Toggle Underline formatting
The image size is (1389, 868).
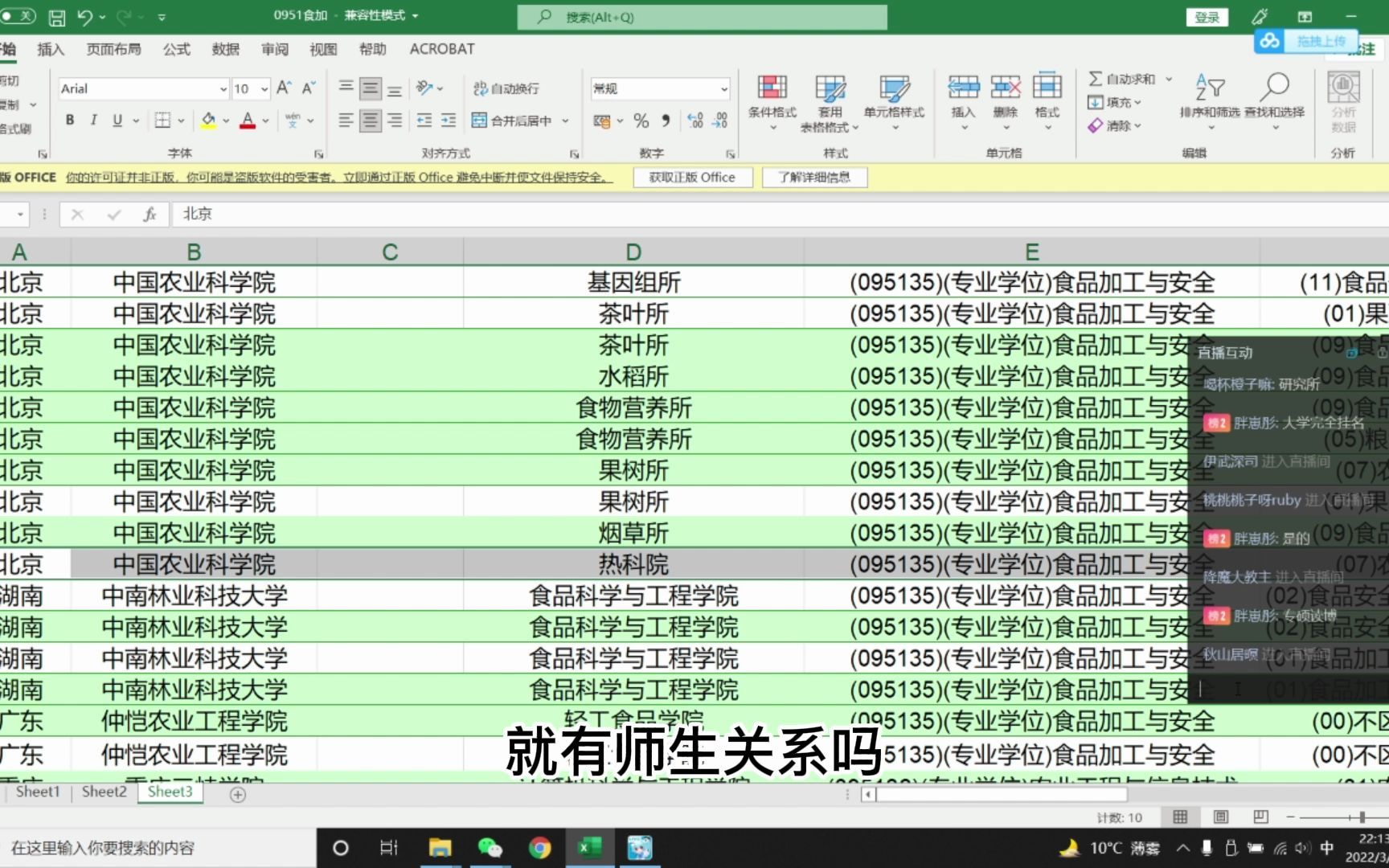(x=117, y=121)
